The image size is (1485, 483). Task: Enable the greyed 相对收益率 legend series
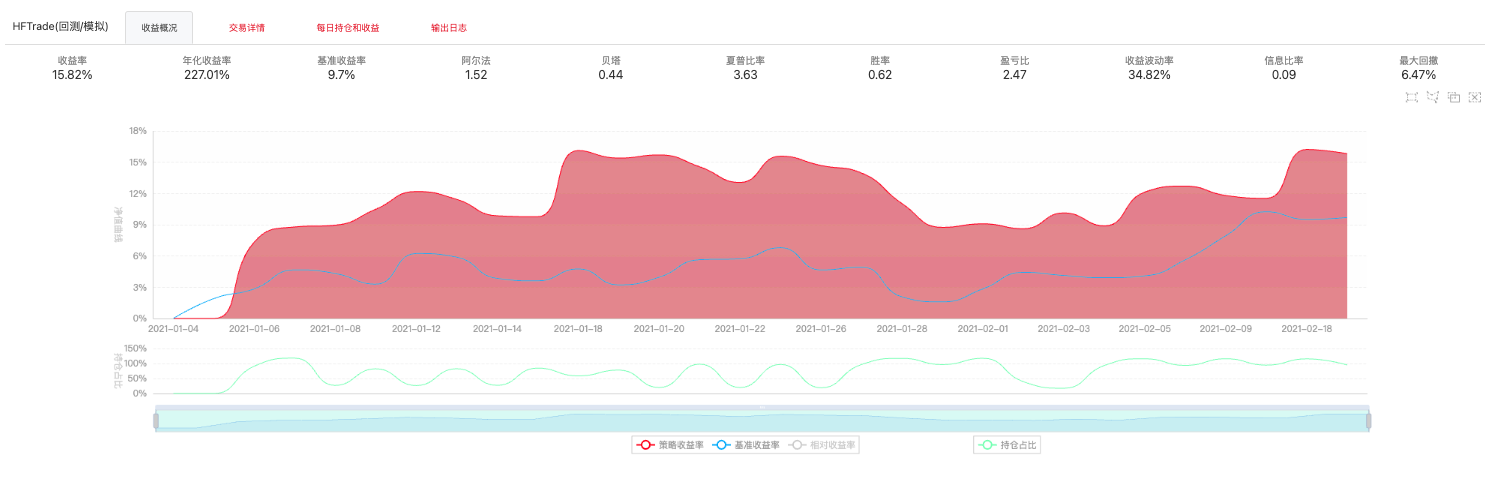point(822,445)
